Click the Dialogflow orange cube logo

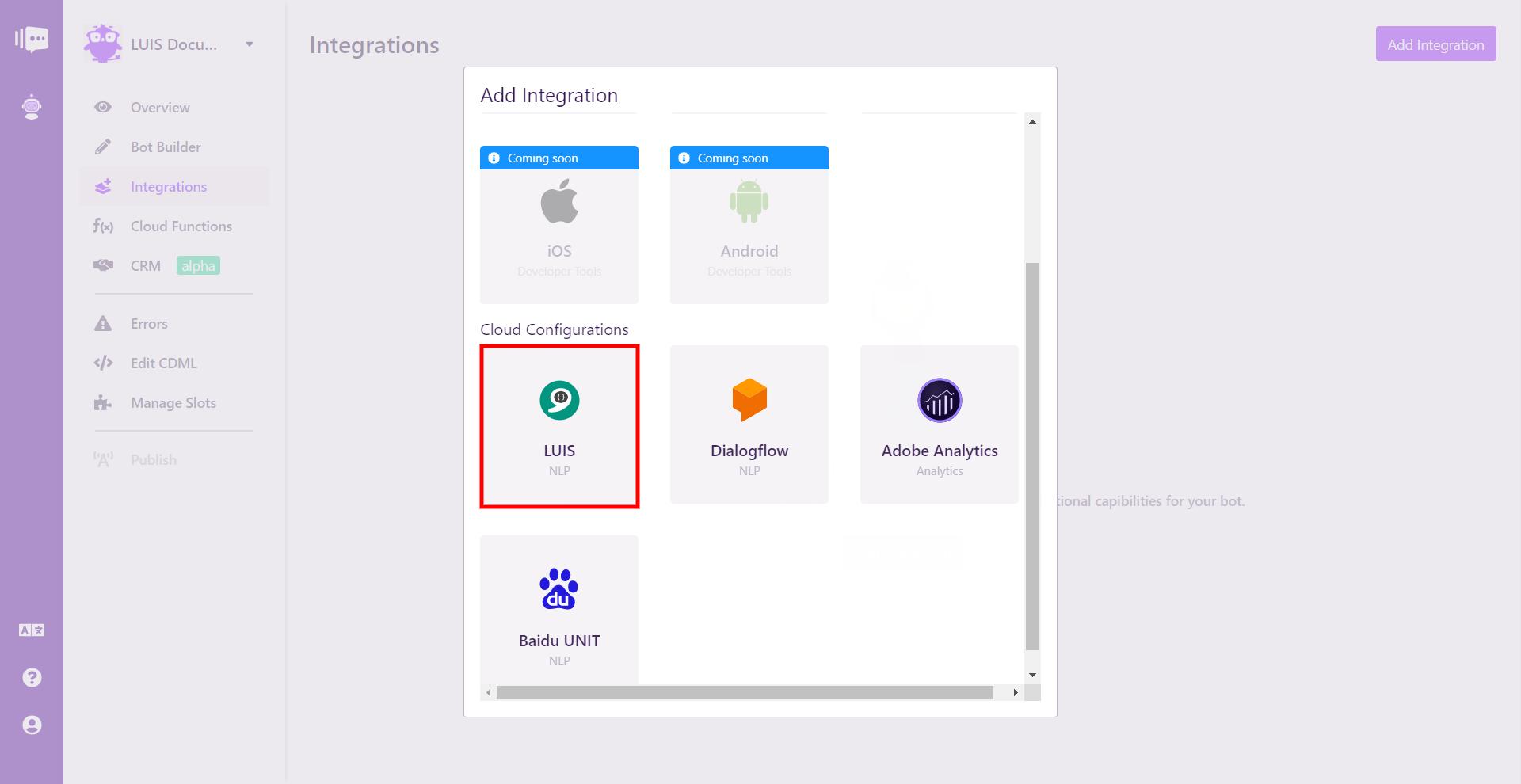point(749,400)
